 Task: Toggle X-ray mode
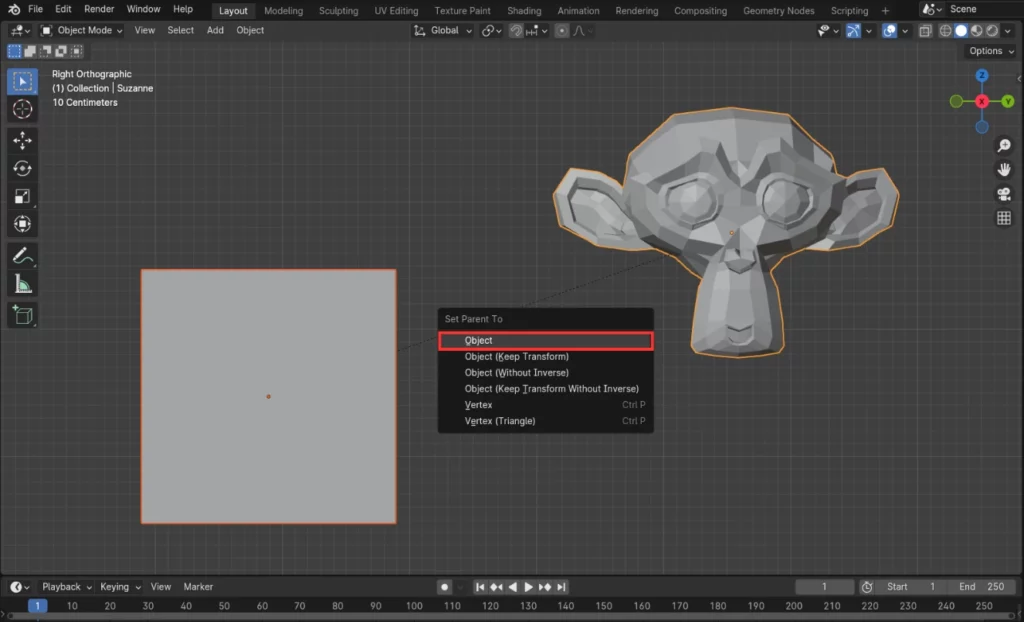(925, 31)
